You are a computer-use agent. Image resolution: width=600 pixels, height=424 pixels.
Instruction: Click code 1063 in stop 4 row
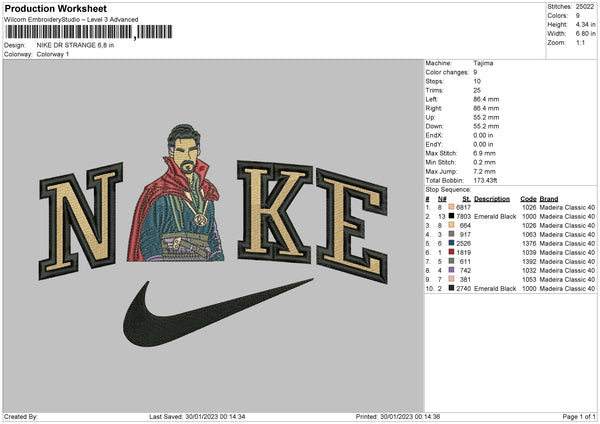point(529,234)
